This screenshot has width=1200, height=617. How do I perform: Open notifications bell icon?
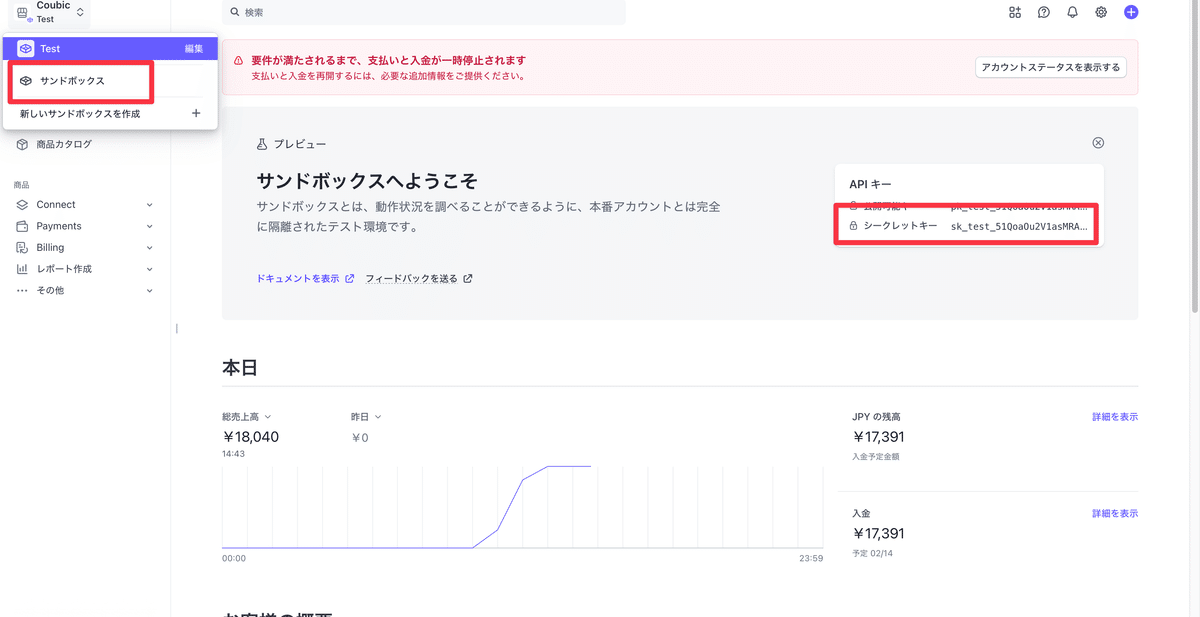click(1072, 12)
